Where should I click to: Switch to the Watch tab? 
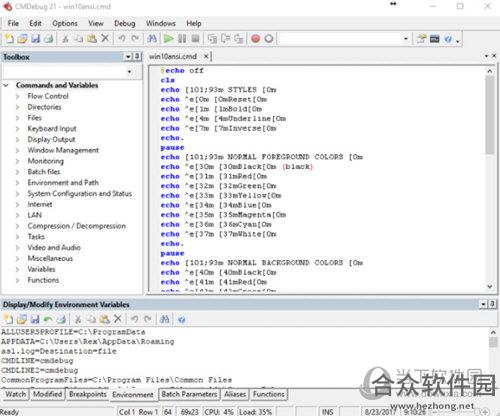point(16,394)
